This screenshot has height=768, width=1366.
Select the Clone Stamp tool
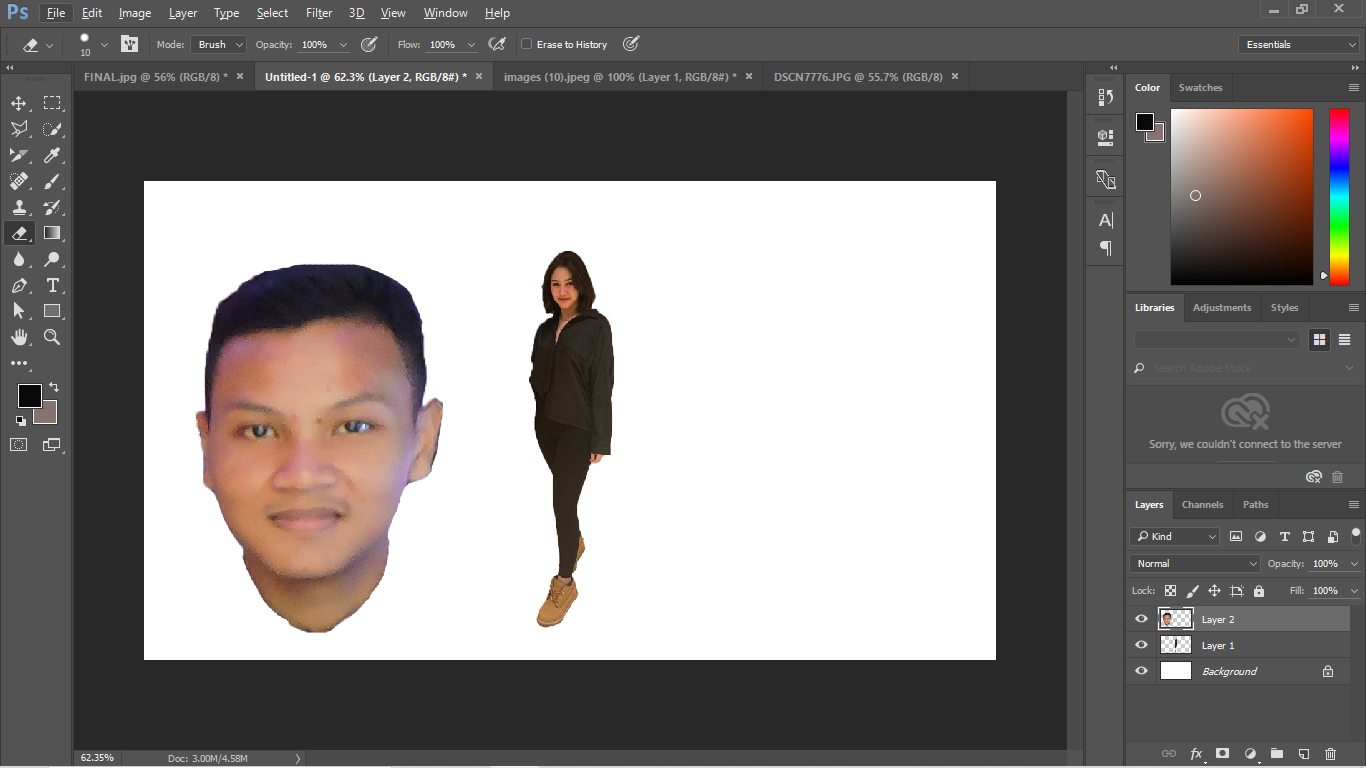(x=19, y=207)
